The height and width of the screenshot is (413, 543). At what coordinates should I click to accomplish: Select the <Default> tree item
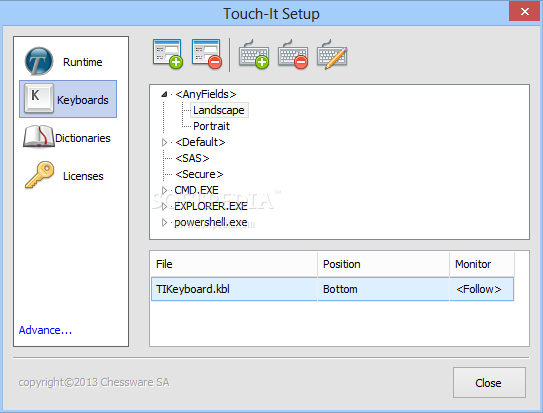[200, 142]
